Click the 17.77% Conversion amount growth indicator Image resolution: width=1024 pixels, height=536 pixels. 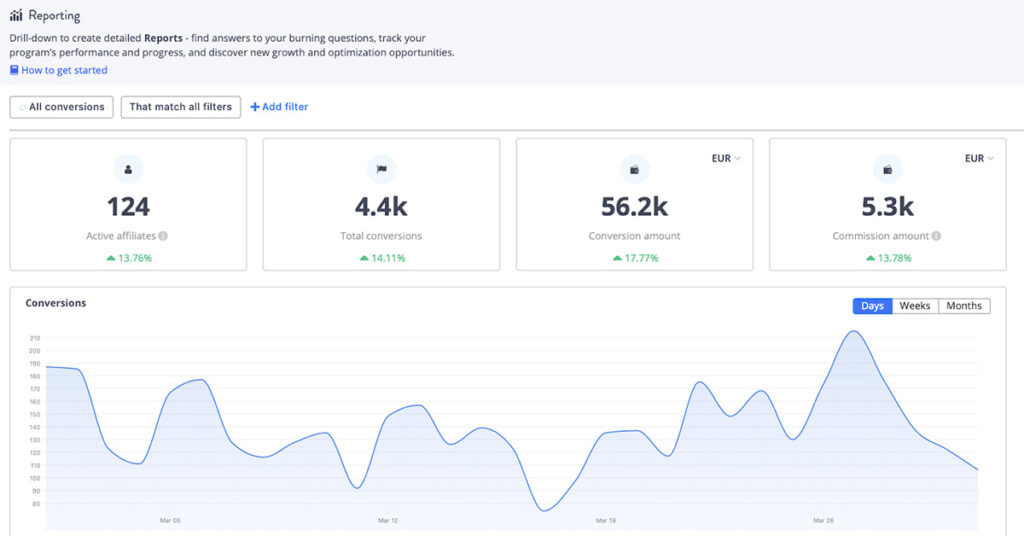[634, 258]
